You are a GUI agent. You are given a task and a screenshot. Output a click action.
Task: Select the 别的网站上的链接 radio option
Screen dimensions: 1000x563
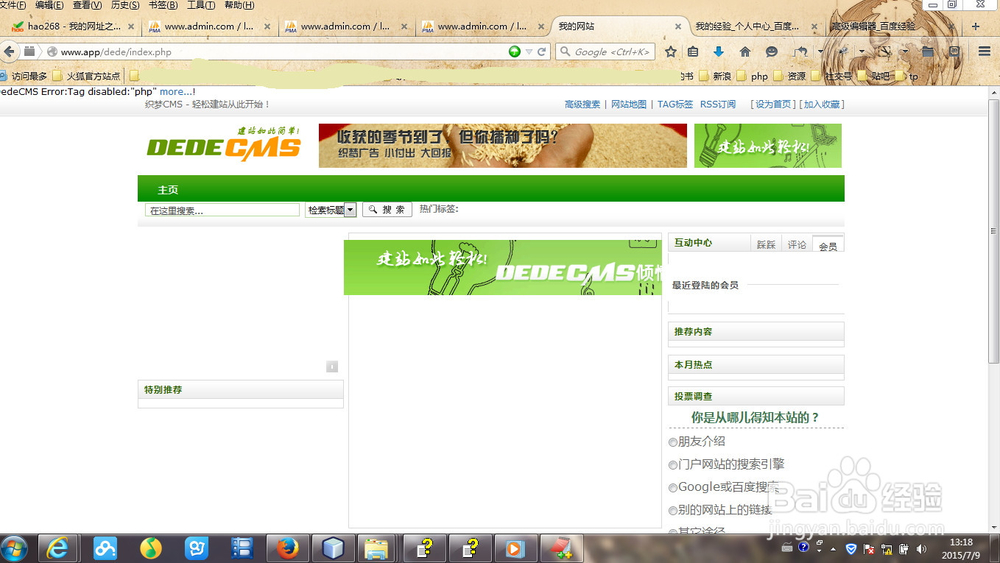tap(673, 510)
